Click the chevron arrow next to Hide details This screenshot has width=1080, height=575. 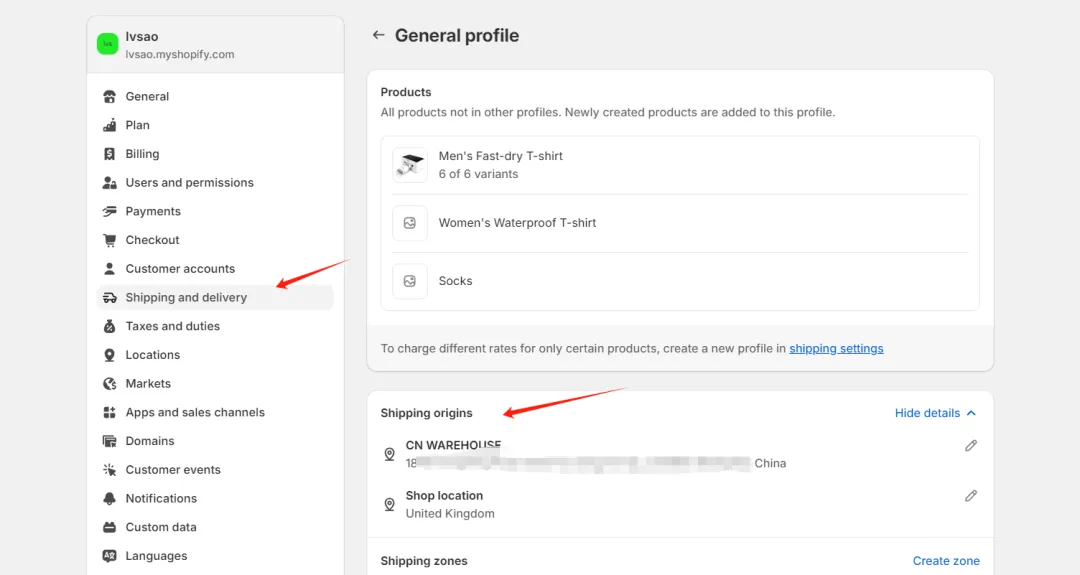tap(971, 413)
